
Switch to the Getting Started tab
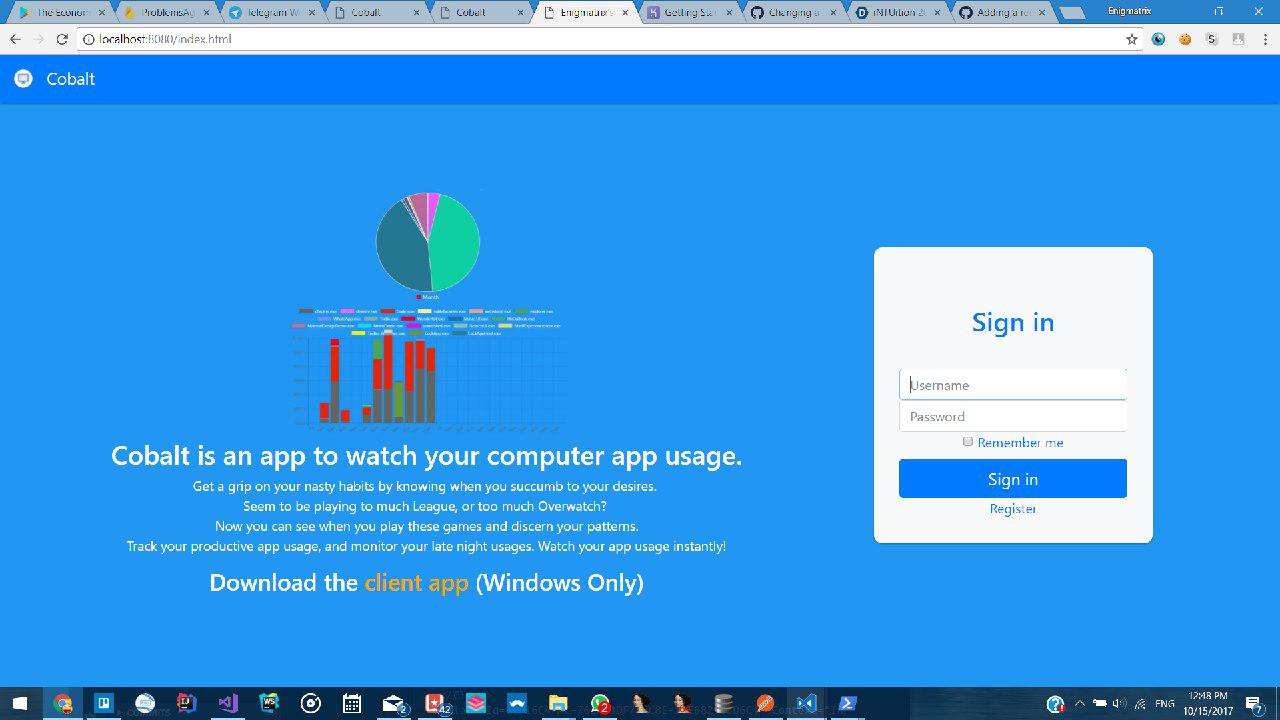690,12
